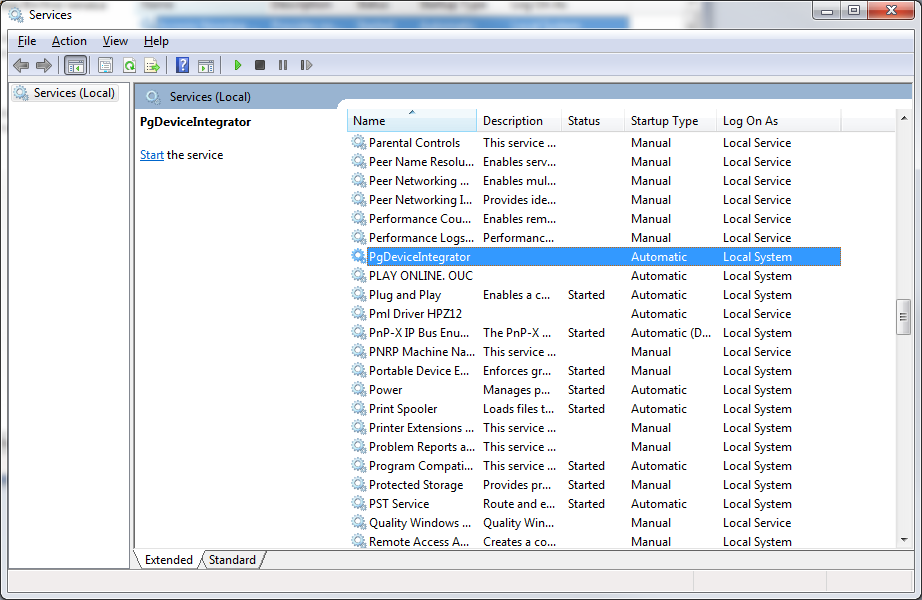This screenshot has height=600, width=922.
Task: Switch to the Standard tab
Action: point(232,560)
